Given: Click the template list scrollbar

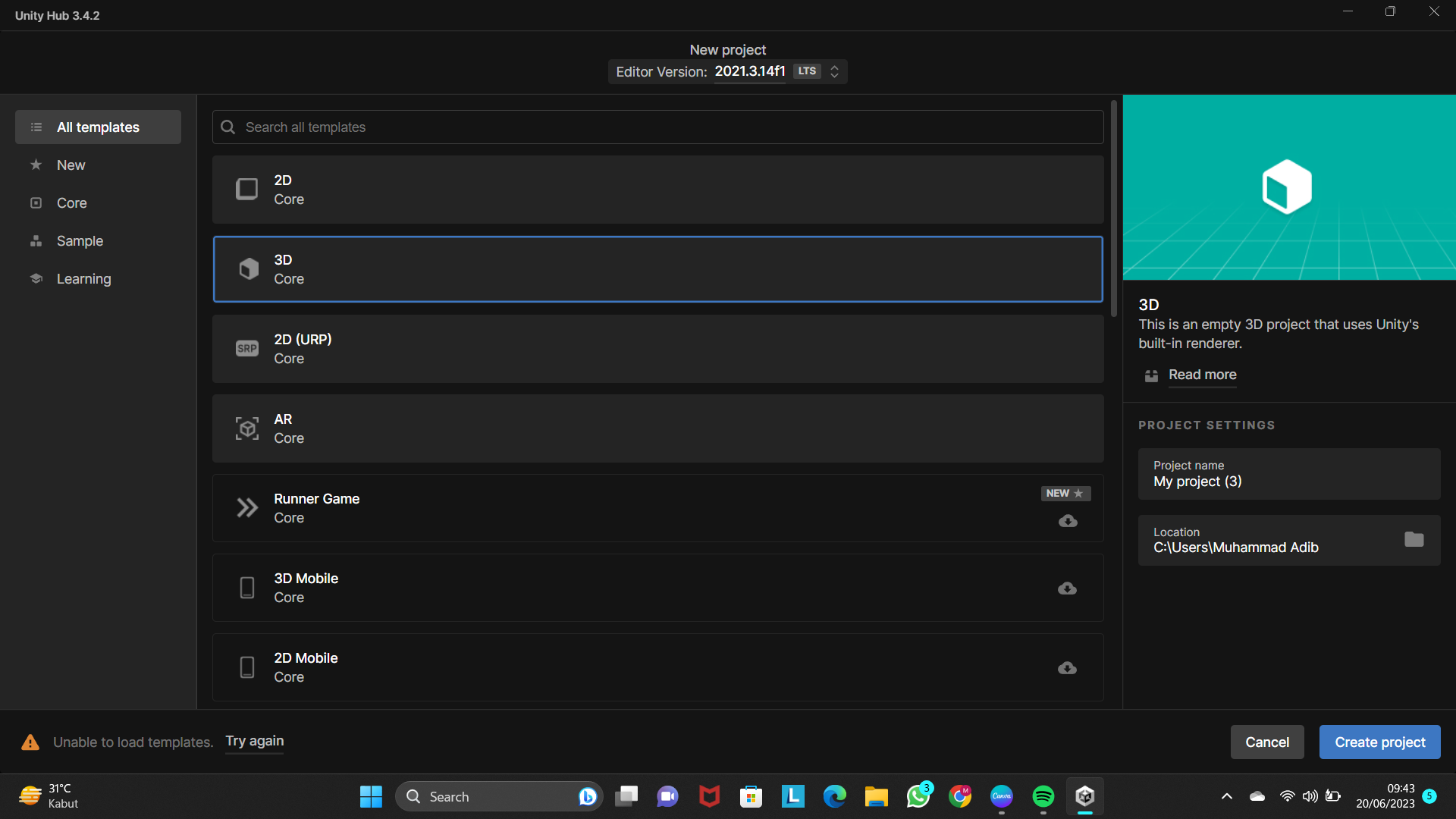Looking at the screenshot, I should coord(1113,209).
